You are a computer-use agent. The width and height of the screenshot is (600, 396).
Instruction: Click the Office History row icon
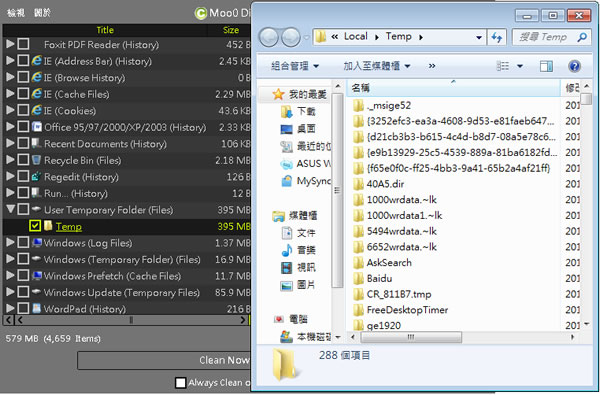click(x=36, y=127)
